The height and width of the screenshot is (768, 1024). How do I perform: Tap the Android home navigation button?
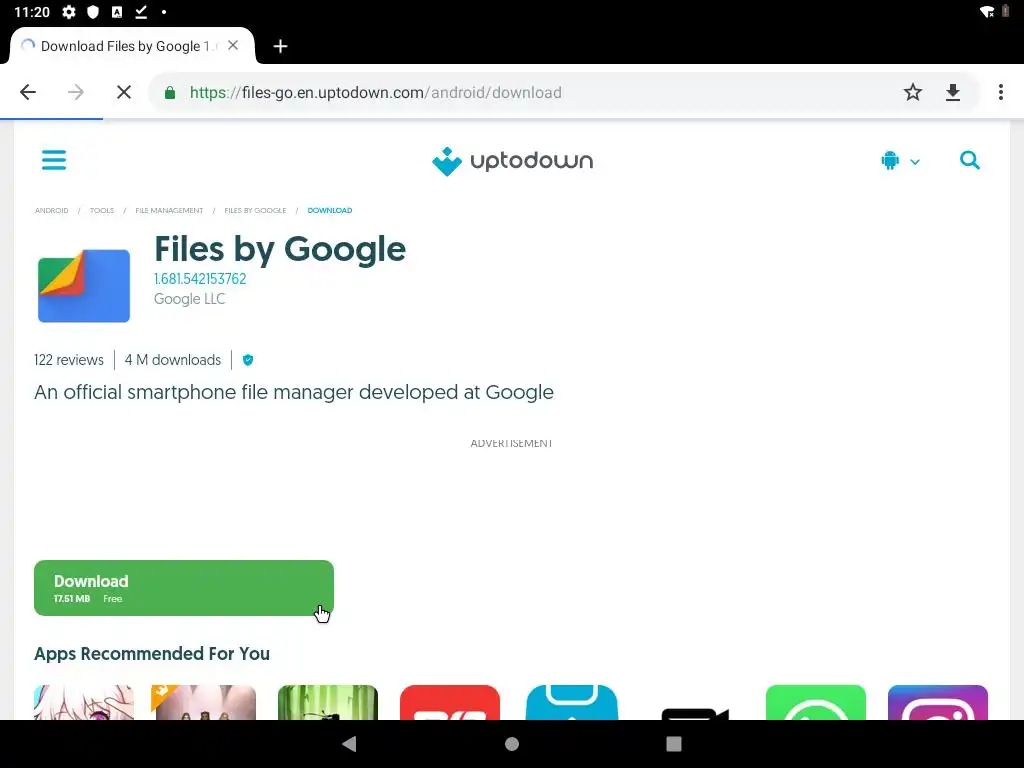[x=512, y=744]
